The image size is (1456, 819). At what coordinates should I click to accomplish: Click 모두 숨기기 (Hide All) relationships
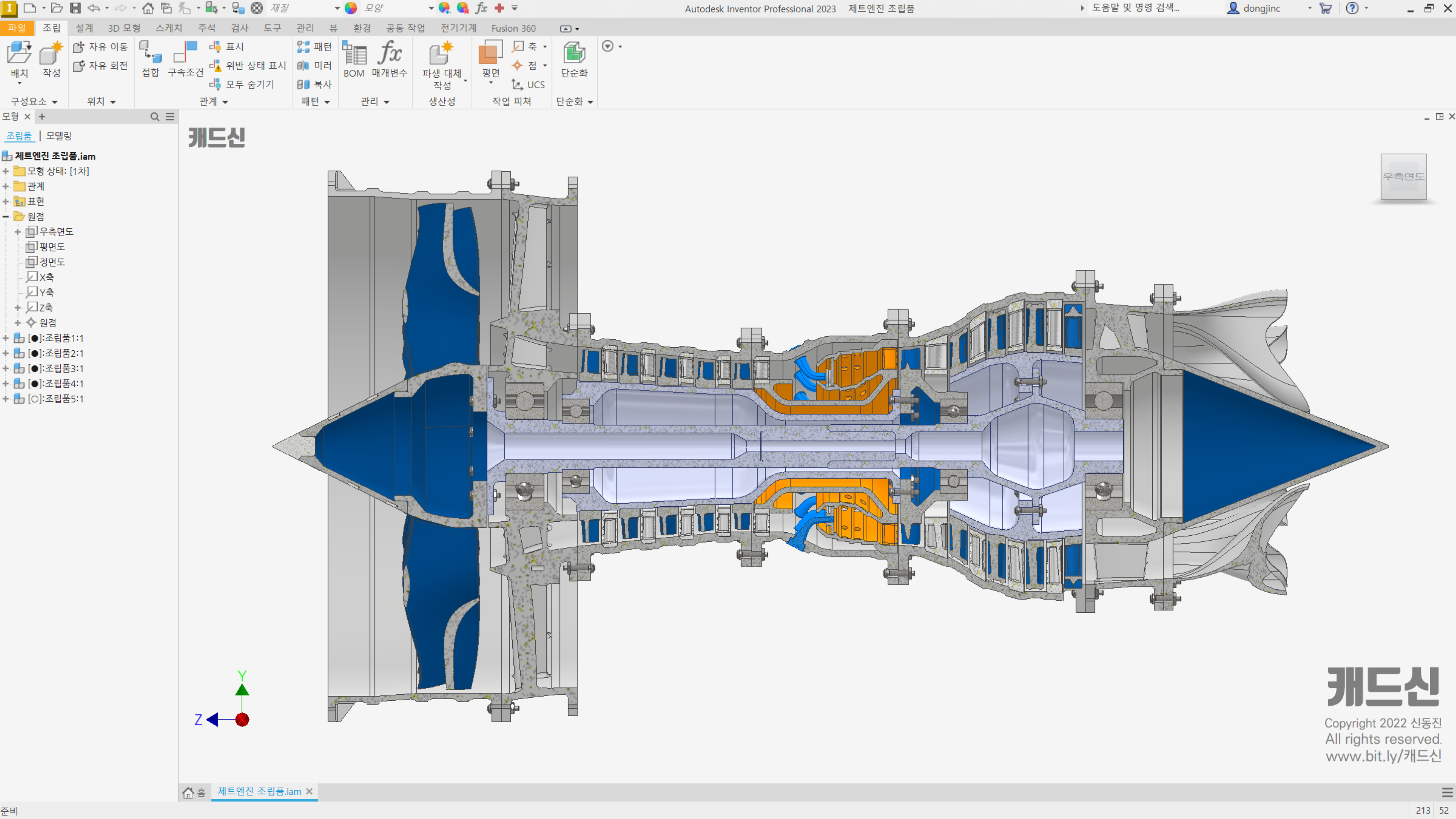242,84
